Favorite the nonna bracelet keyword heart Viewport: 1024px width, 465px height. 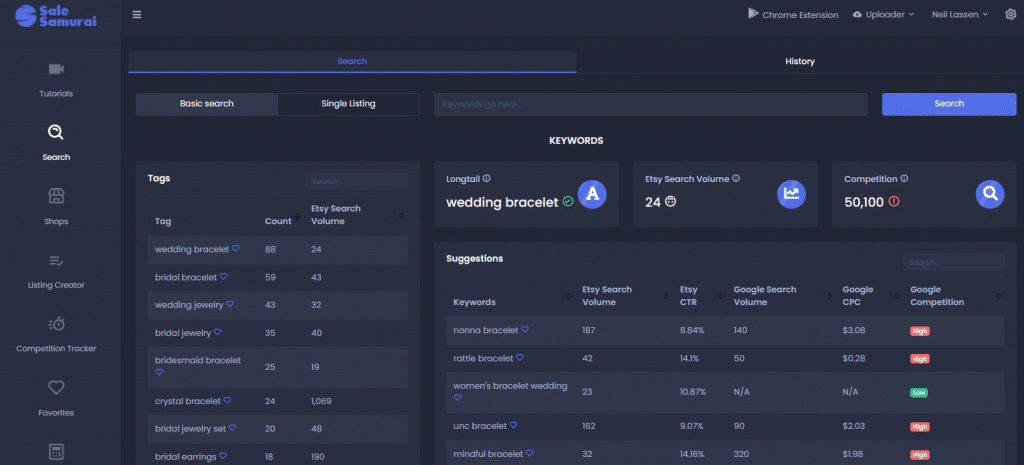coord(524,329)
